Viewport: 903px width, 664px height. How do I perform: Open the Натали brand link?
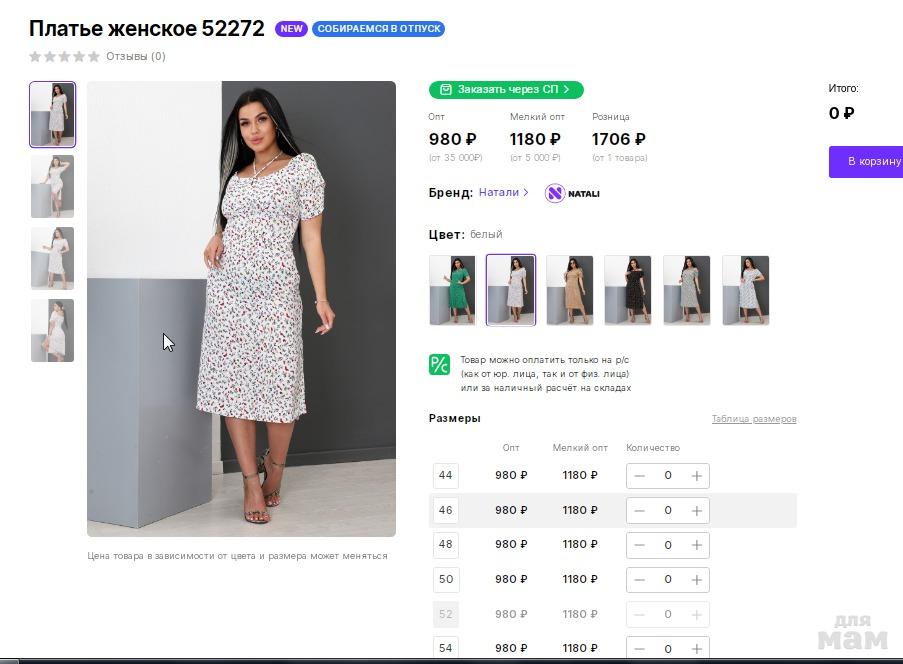point(503,192)
